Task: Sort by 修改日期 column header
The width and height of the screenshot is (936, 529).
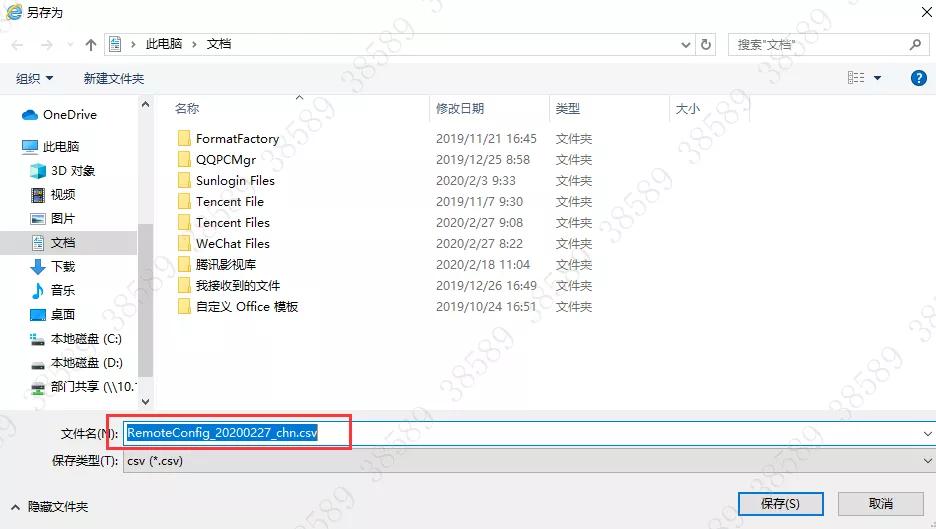Action: coord(460,109)
